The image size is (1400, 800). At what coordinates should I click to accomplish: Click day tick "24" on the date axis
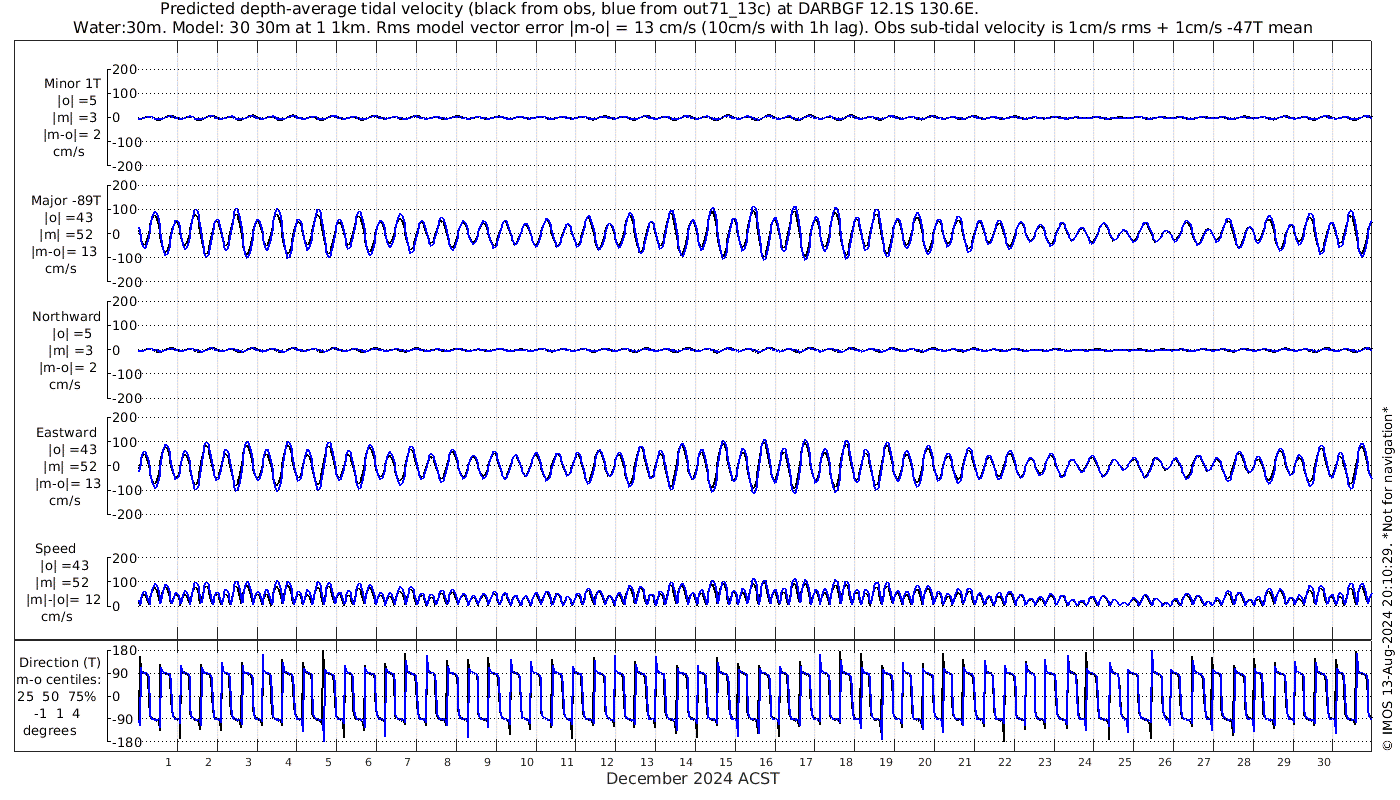(x=1085, y=762)
